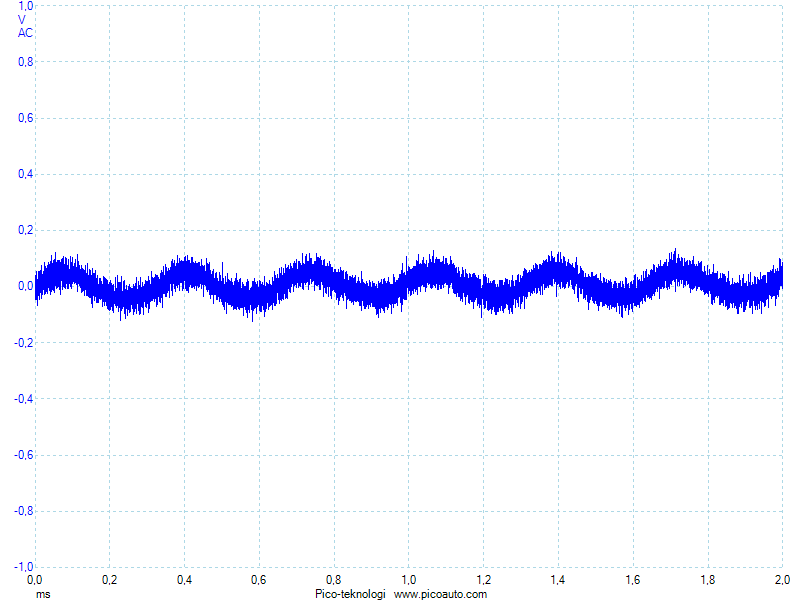
Task: Click the 0,2 voltage axis label
Action: (26, 230)
